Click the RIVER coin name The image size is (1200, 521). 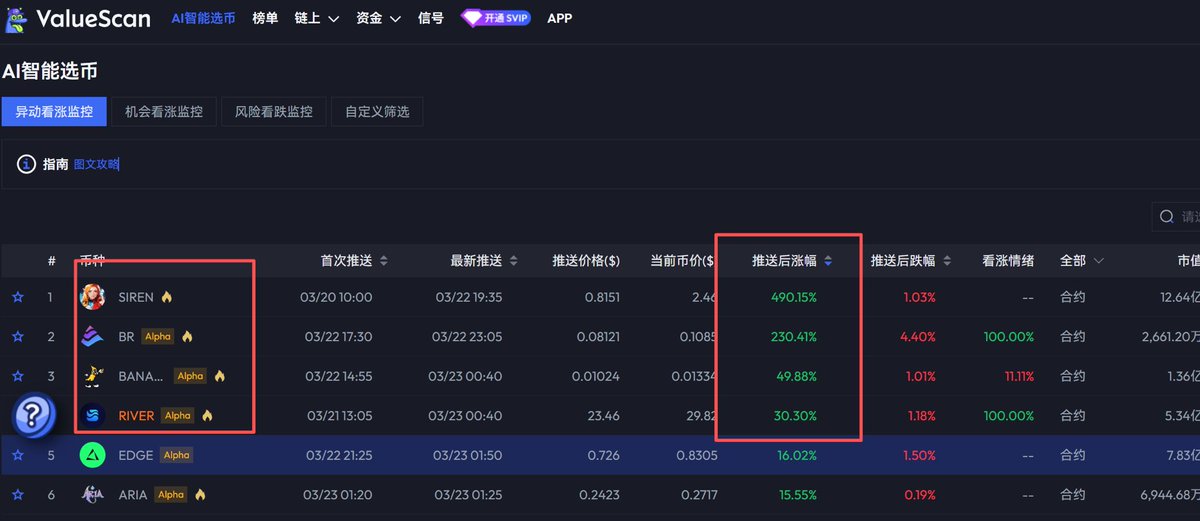(x=136, y=415)
